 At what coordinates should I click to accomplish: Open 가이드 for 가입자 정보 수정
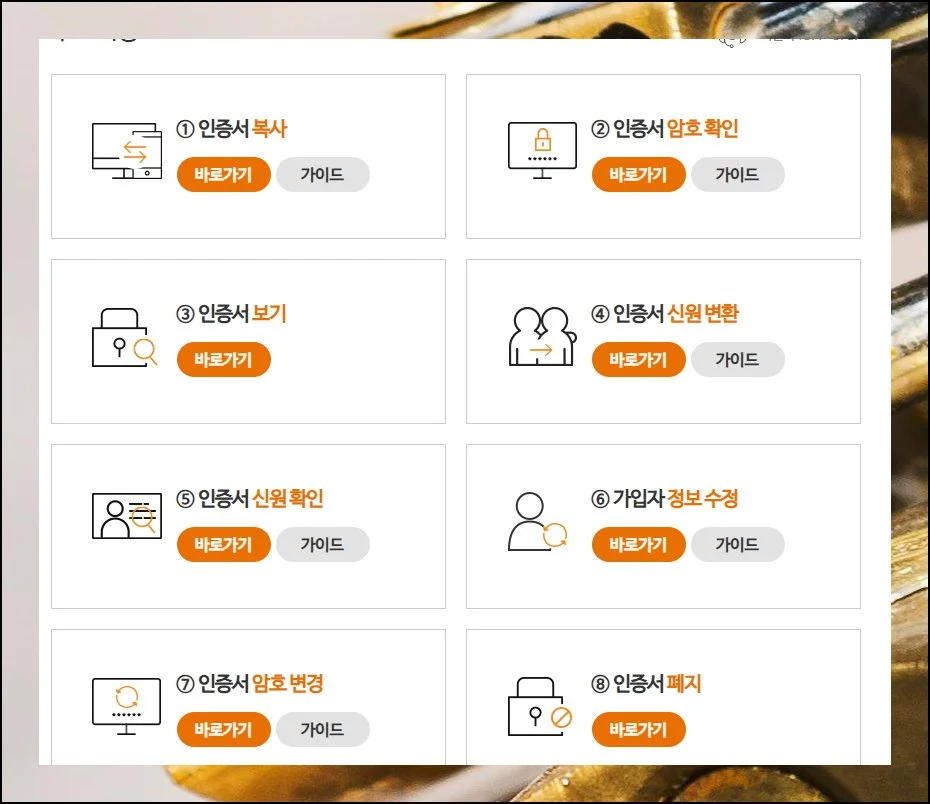tap(737, 545)
